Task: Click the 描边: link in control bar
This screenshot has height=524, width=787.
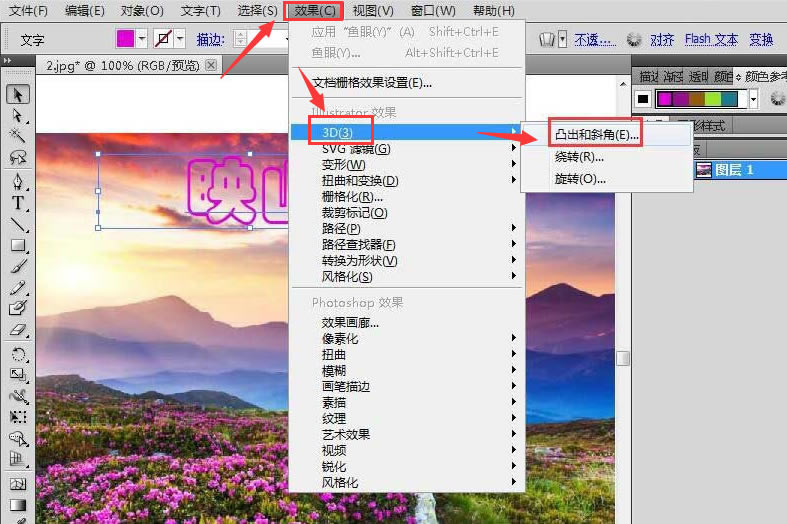Action: point(211,39)
